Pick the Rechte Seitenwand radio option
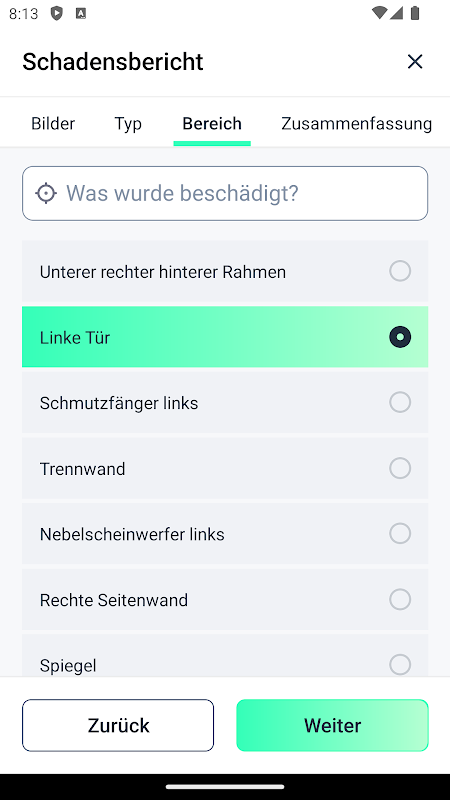 (400, 599)
